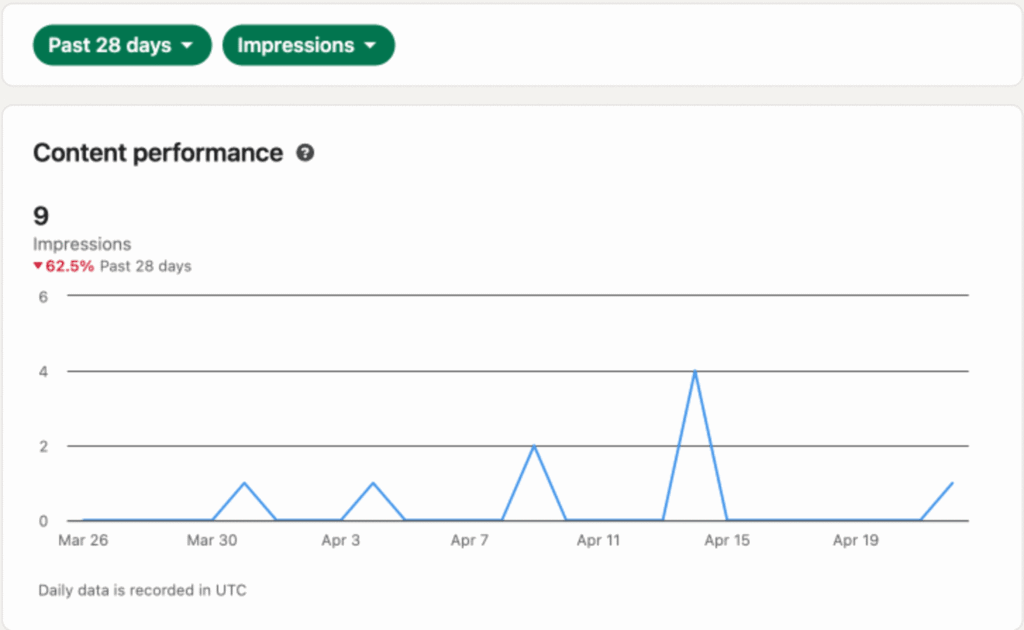Click the total impressions count of 9
The width and height of the screenshot is (1024, 630).
[x=41, y=216]
